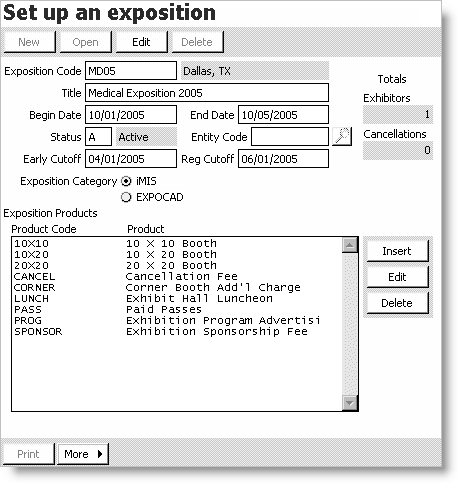
Task: Click the 'Paid Passes' product name
Action: [164, 310]
